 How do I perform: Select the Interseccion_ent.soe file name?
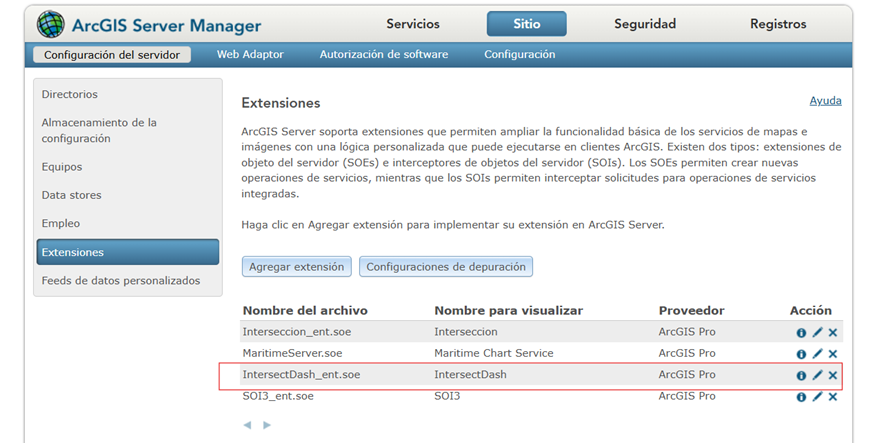pyautogui.click(x=297, y=332)
